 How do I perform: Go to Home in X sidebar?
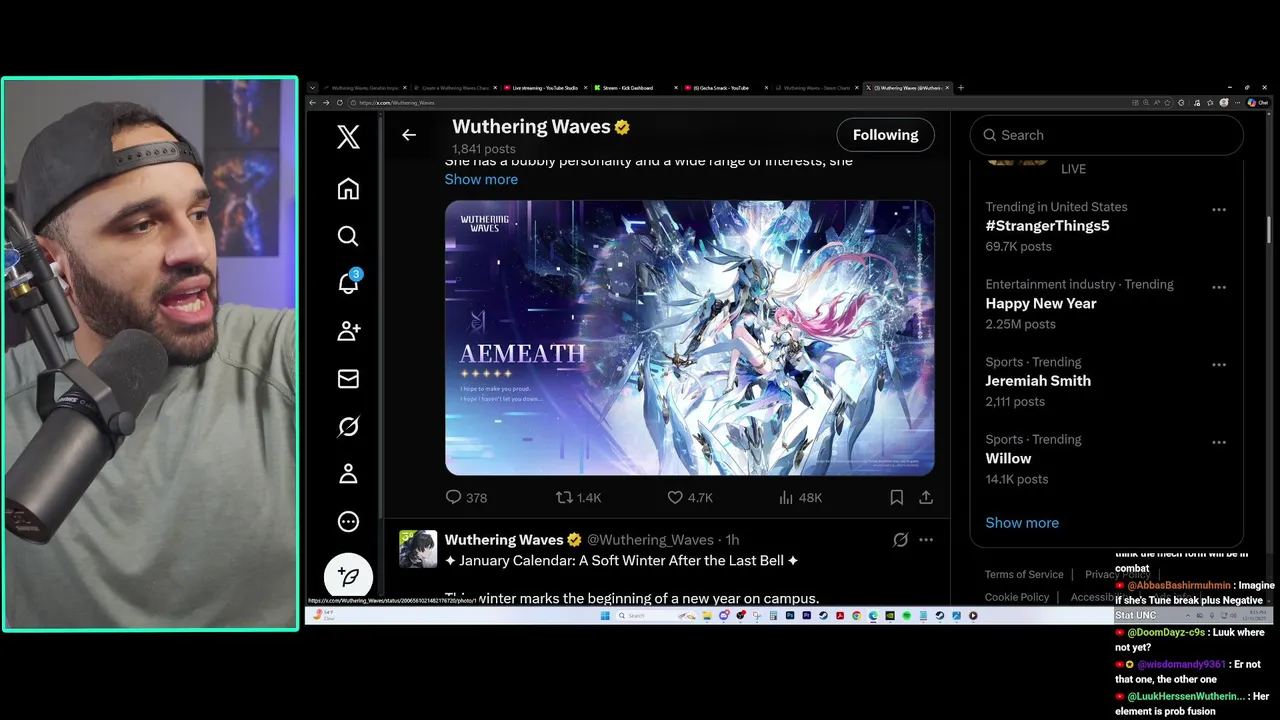point(348,189)
